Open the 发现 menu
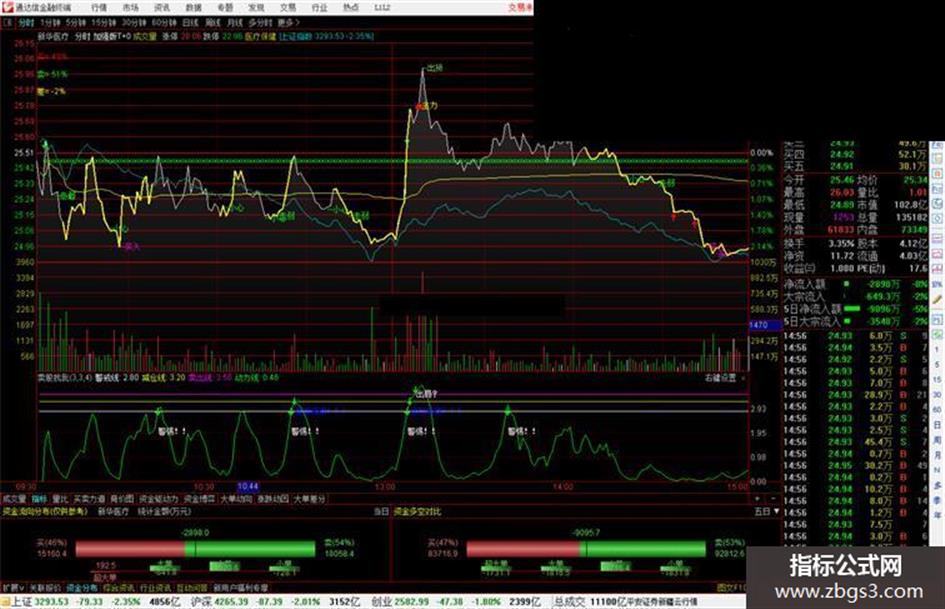 tap(256, 7)
